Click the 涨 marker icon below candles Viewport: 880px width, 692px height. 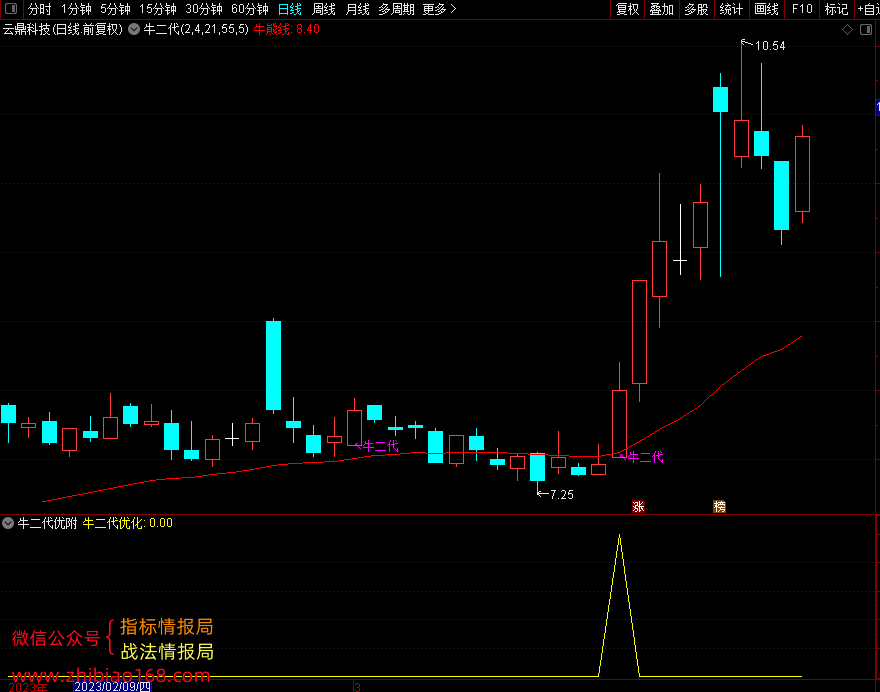(x=638, y=507)
